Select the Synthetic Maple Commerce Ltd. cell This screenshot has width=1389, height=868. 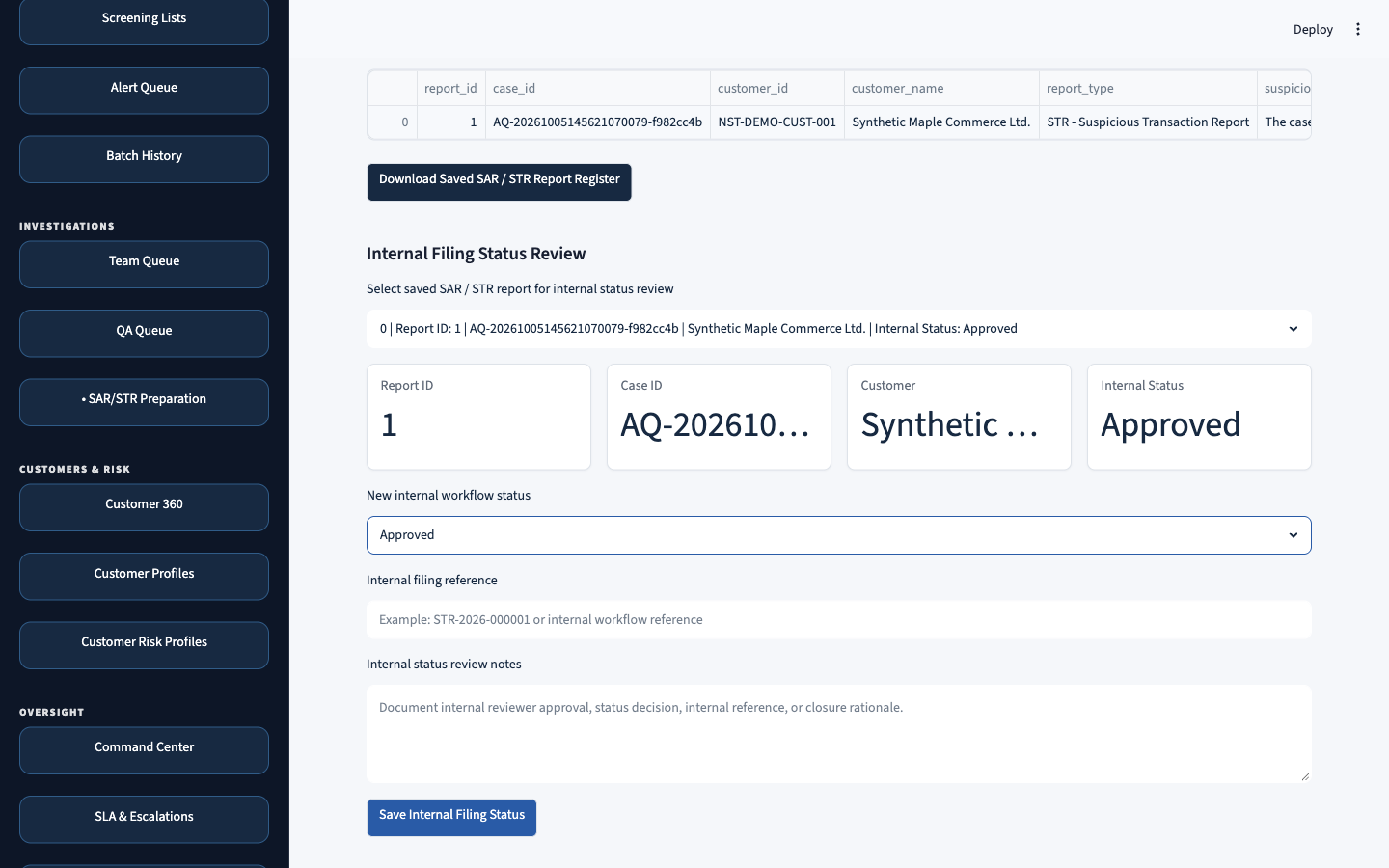tap(941, 122)
